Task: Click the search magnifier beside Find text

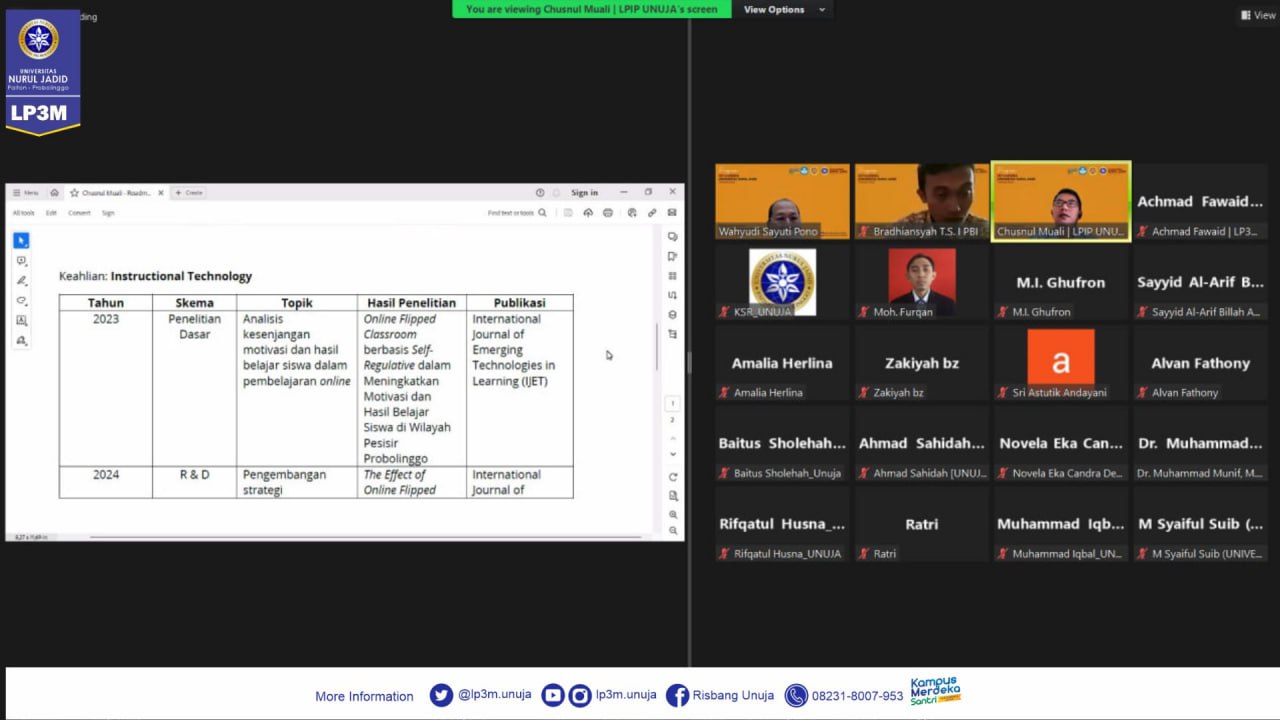Action: coord(543,213)
